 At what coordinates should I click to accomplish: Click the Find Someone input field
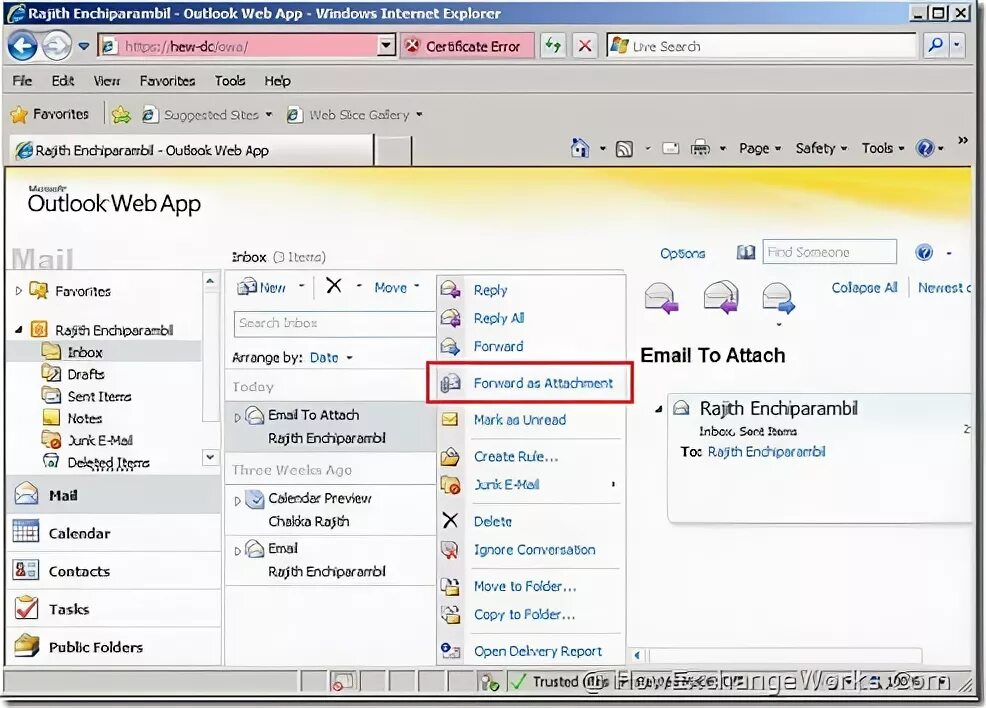829,252
